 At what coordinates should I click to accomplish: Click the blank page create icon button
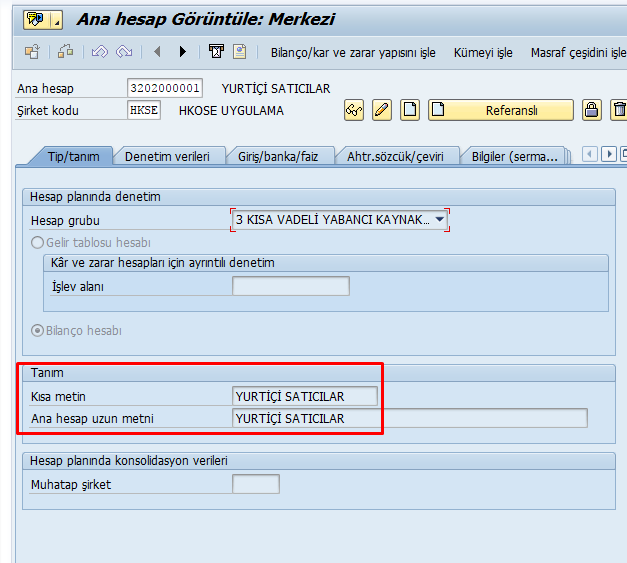[x=410, y=110]
